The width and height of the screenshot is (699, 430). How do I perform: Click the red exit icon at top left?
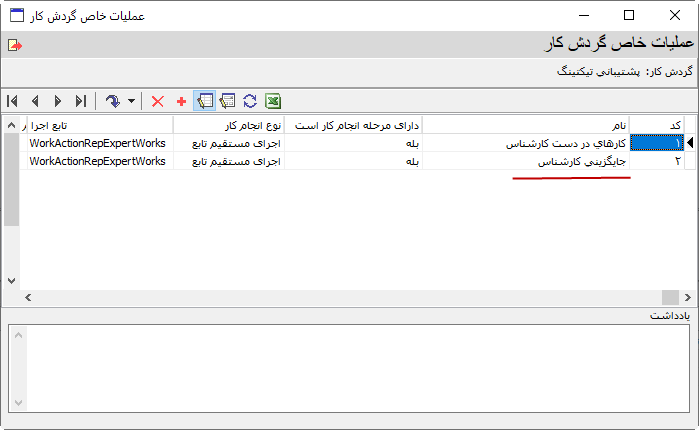click(14, 45)
